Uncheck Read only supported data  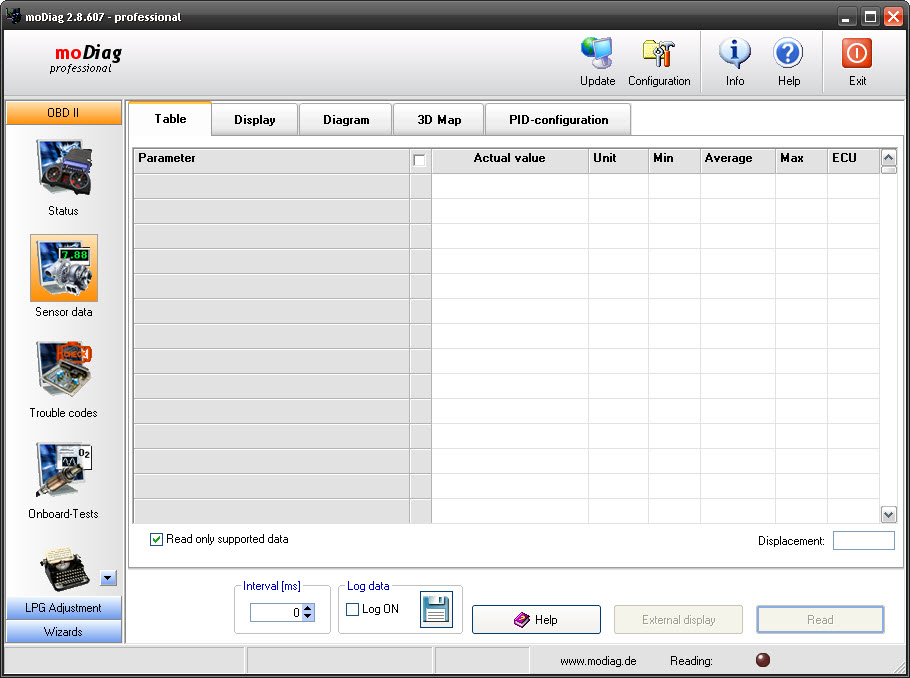(156, 540)
